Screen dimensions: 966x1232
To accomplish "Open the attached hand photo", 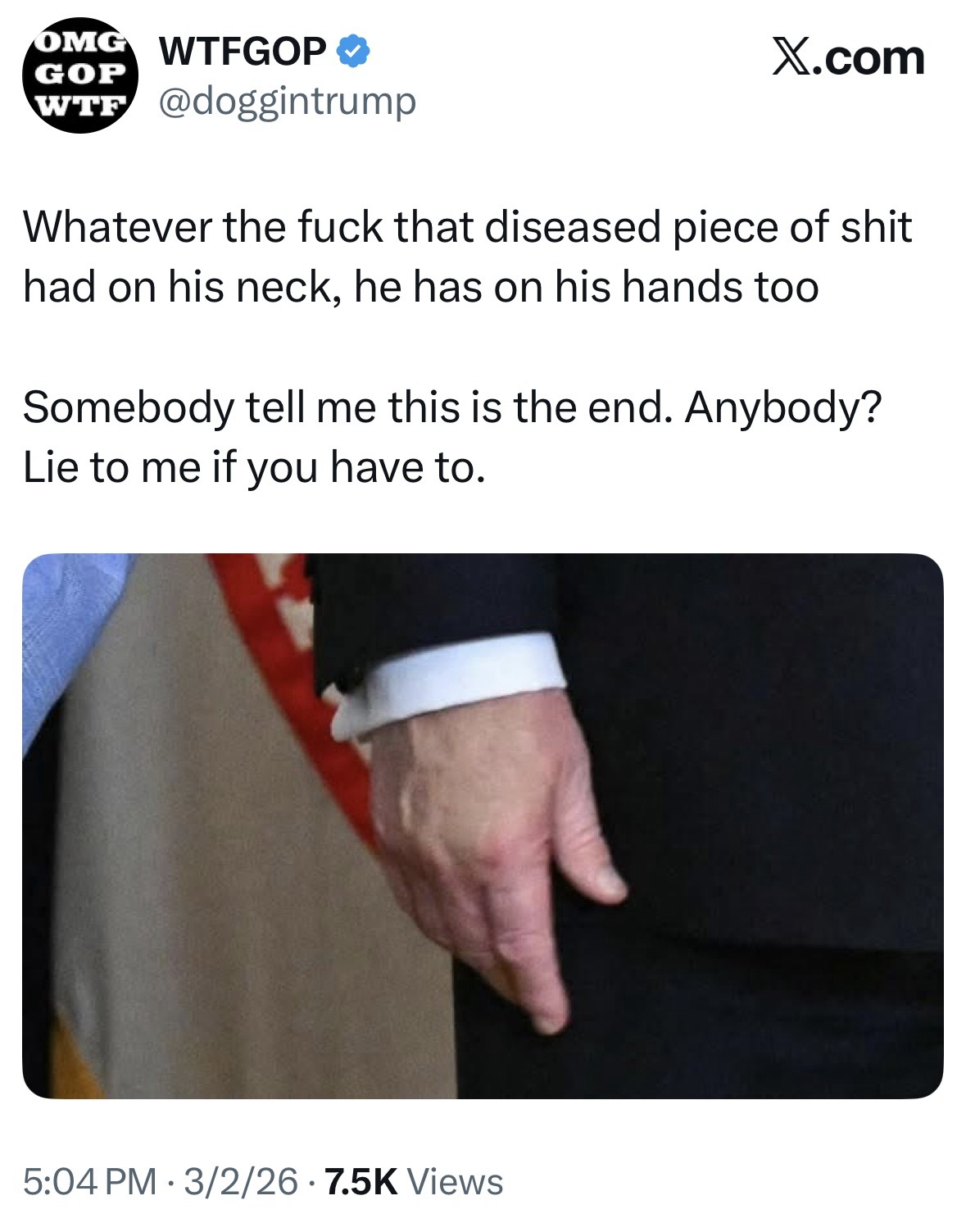I will click(483, 825).
